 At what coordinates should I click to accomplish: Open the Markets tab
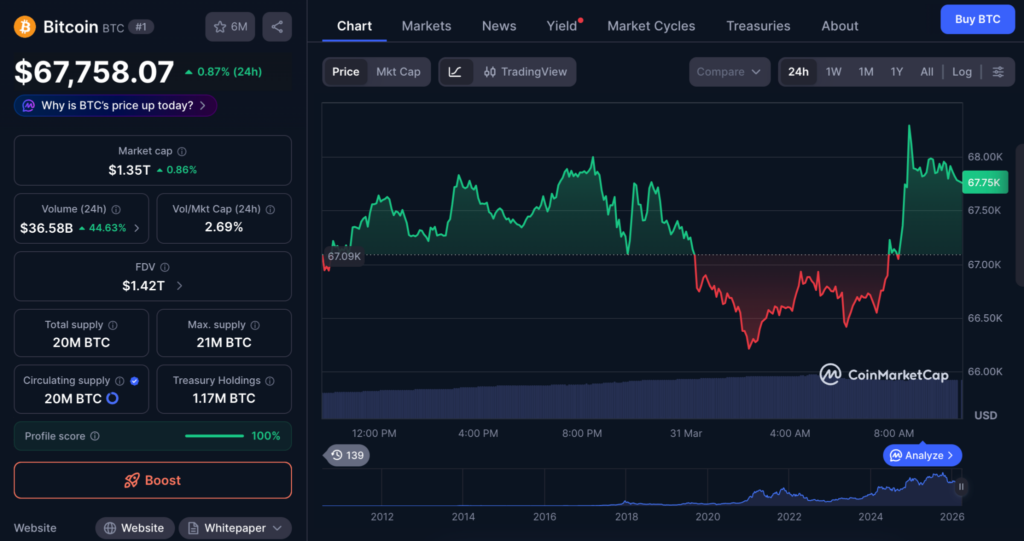[x=426, y=26]
